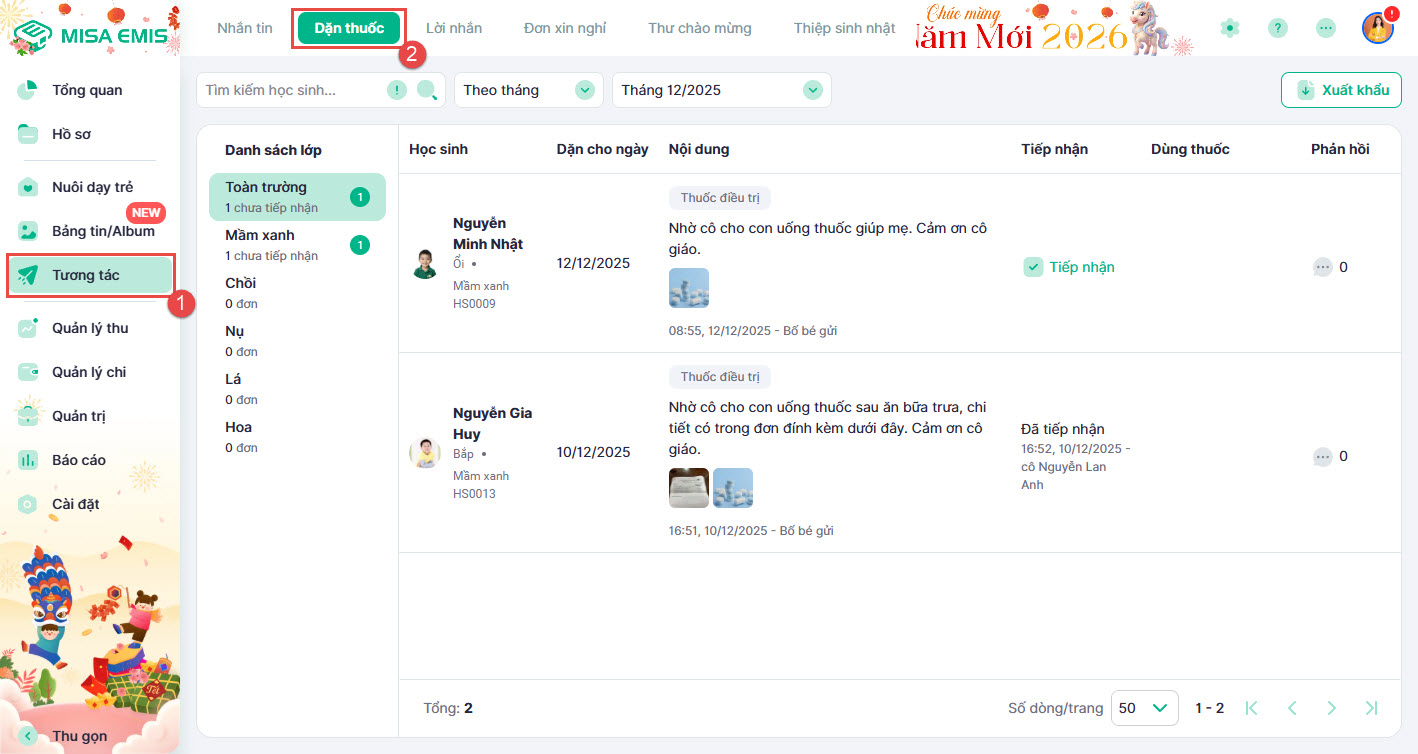Click the more options ellipsis icon in header
The image size is (1418, 754).
[x=1325, y=28]
